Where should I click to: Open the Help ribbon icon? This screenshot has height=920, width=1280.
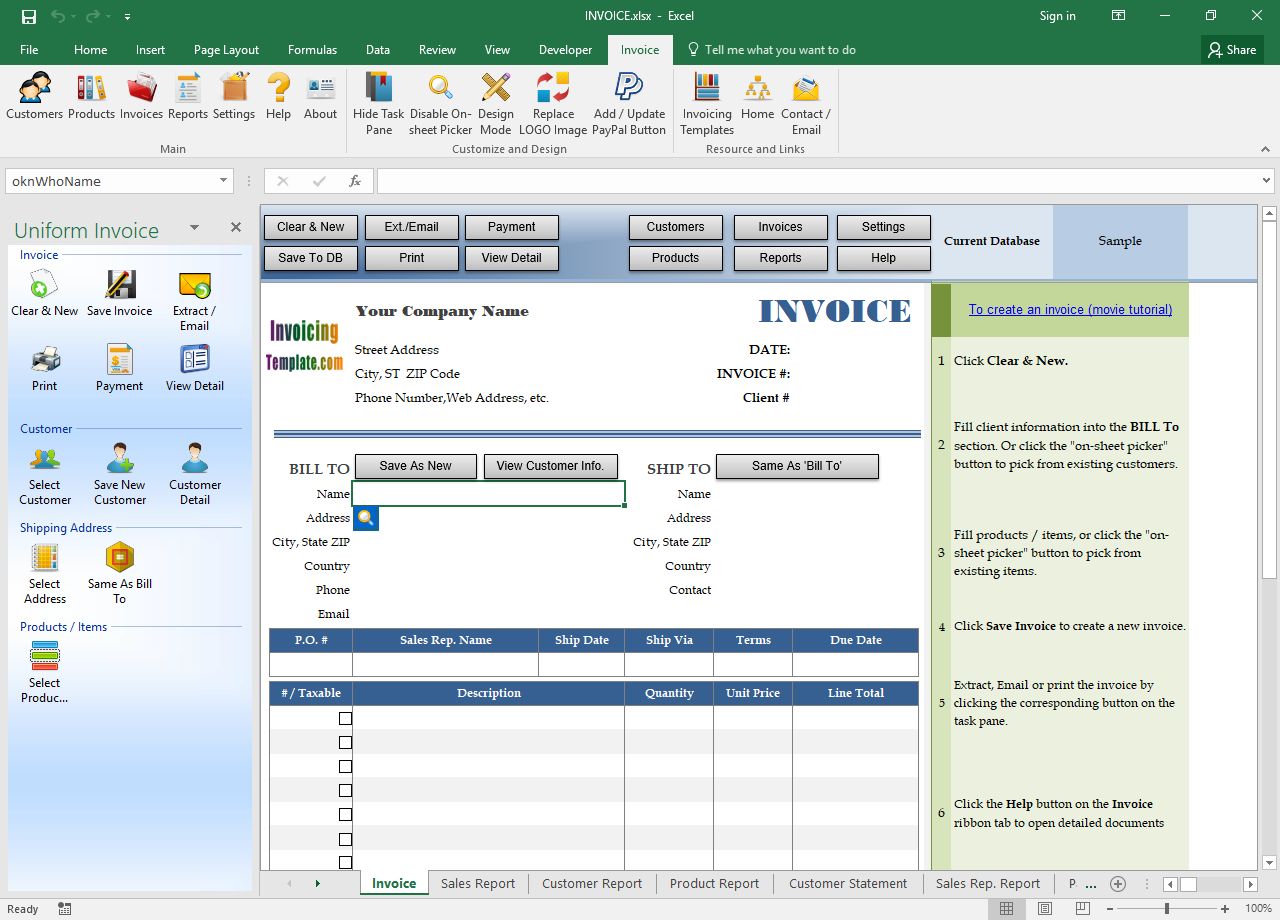(x=278, y=97)
